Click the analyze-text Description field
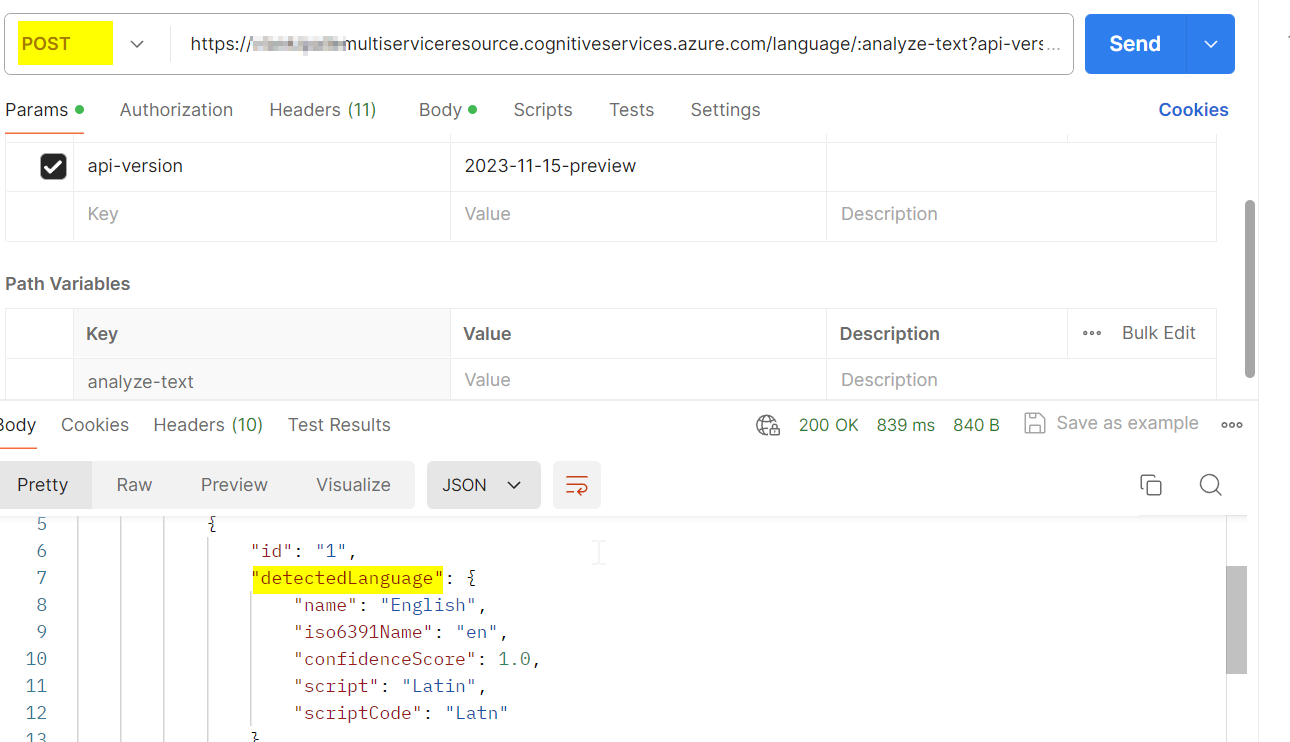 (x=1021, y=380)
